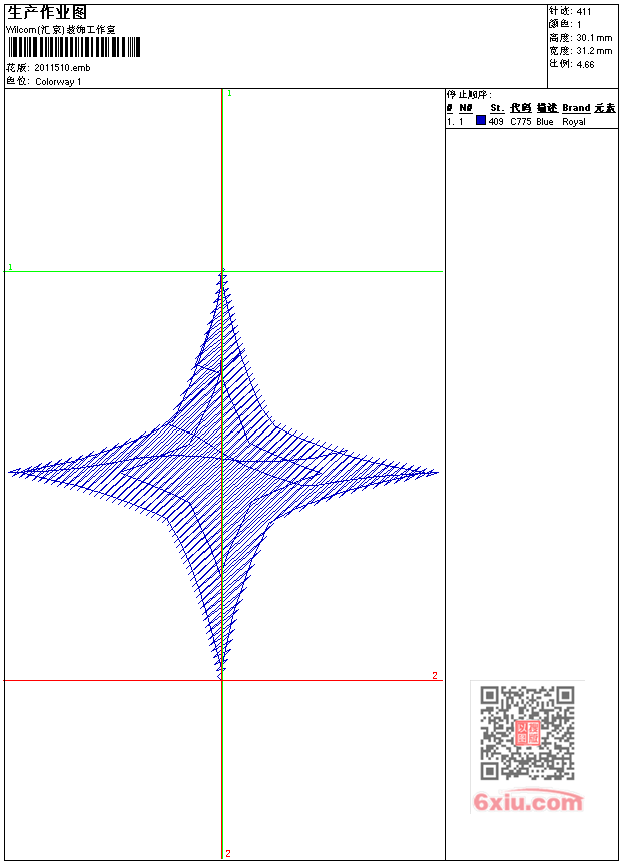Viewport: 620px width, 861px height.
Task: Click the "Wilcom(汇京)装饰工作室" studio name
Action: 60,30
